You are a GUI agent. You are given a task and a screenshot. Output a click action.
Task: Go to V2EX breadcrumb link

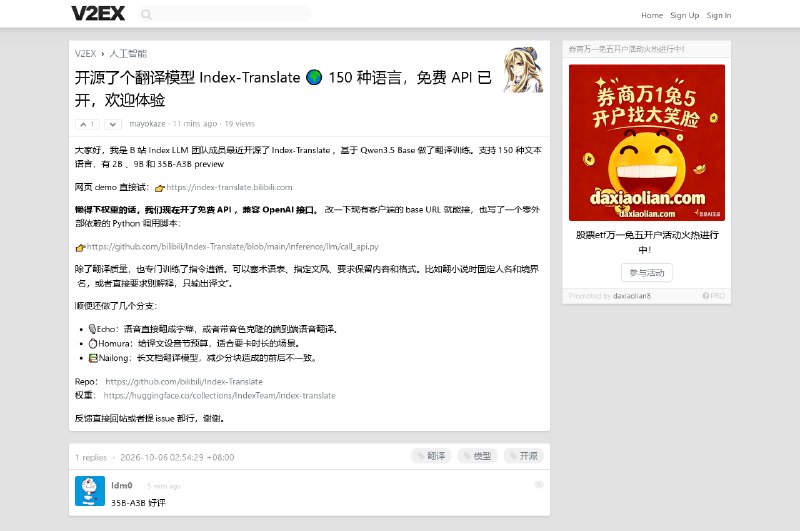click(85, 54)
